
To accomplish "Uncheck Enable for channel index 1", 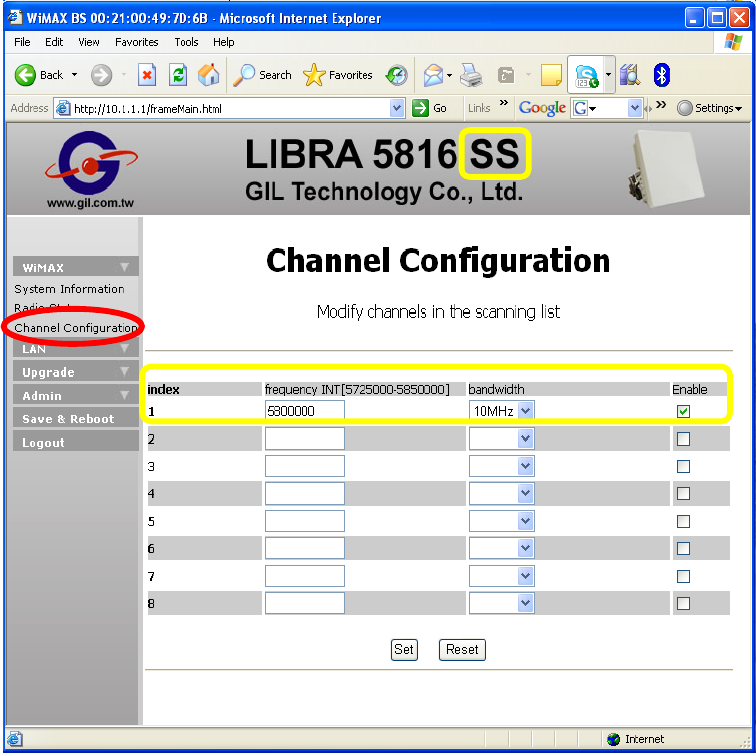I will (x=683, y=411).
